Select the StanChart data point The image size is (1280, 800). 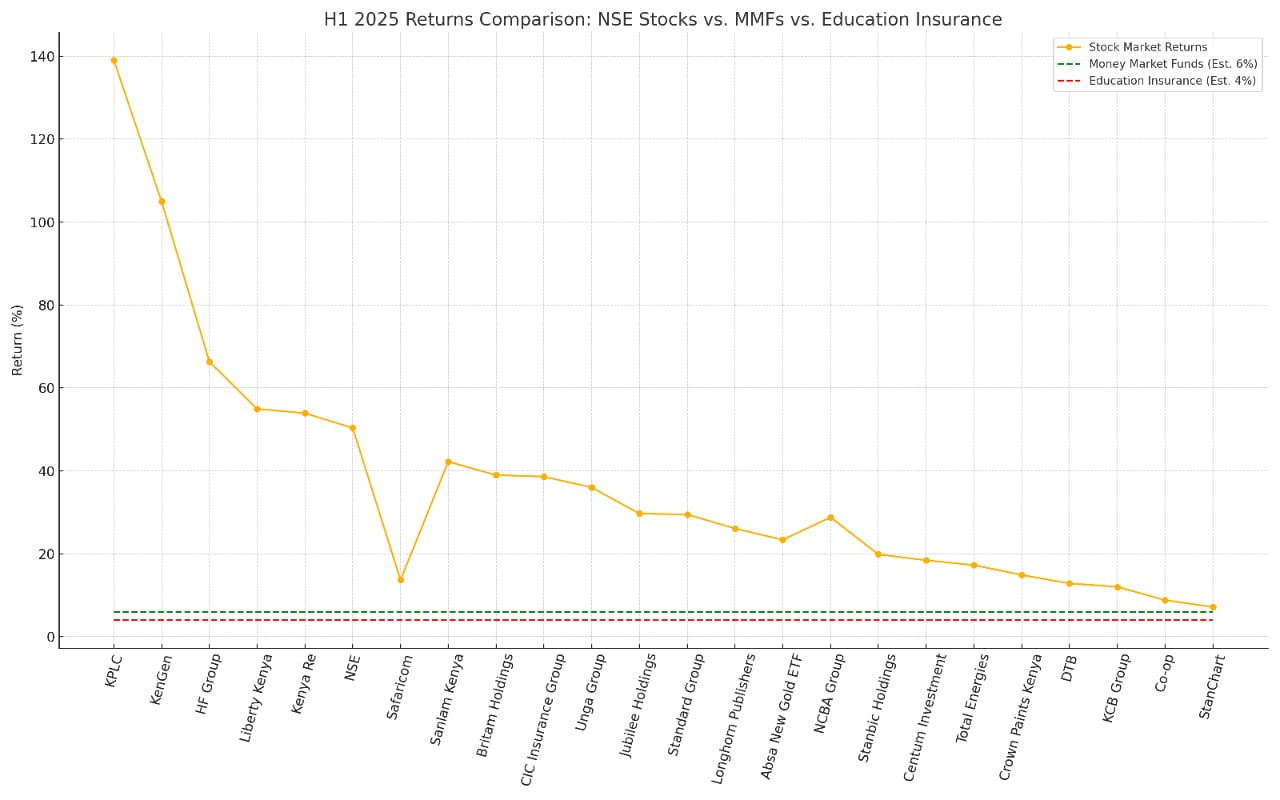[x=1213, y=607]
